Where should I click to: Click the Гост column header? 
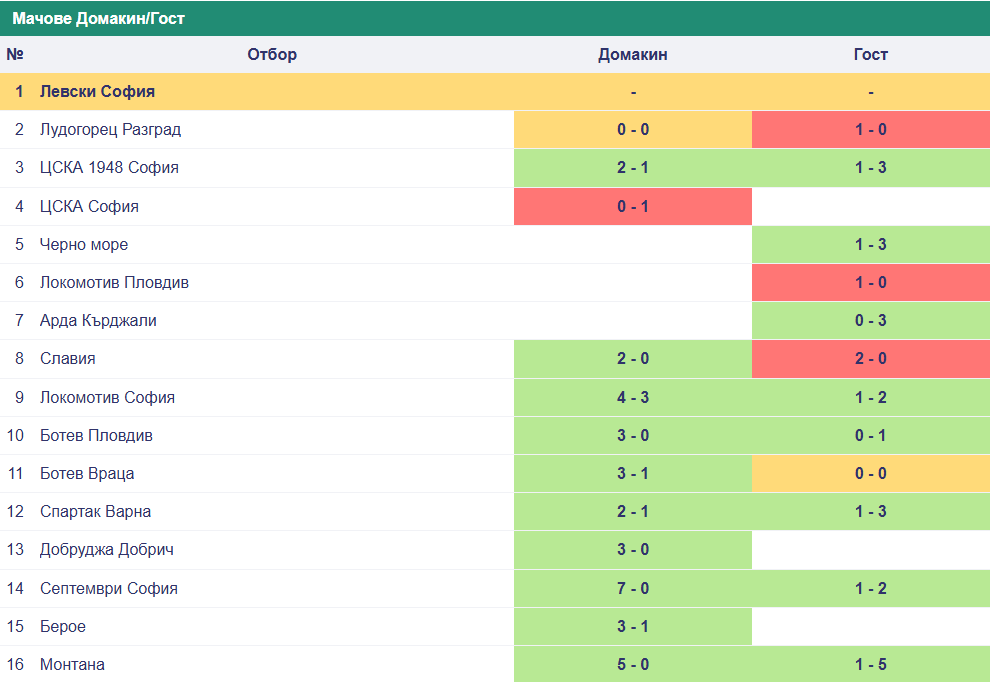[x=871, y=54]
